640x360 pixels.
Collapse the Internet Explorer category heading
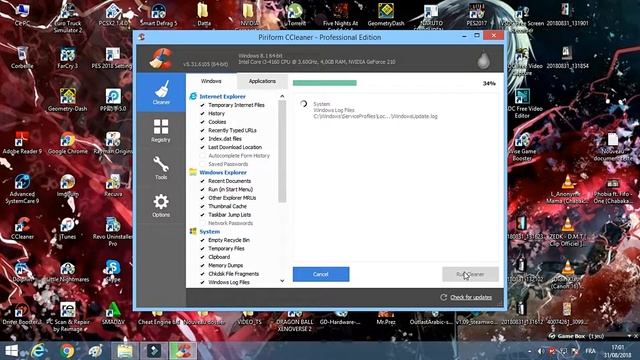click(222, 96)
